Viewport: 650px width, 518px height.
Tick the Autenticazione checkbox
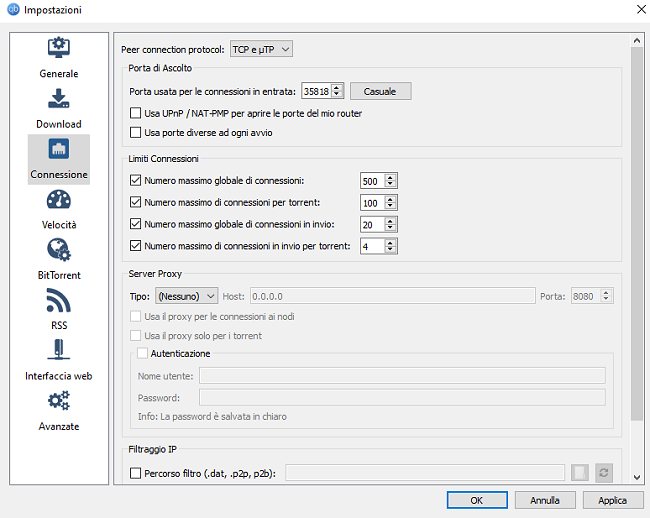coord(142,353)
